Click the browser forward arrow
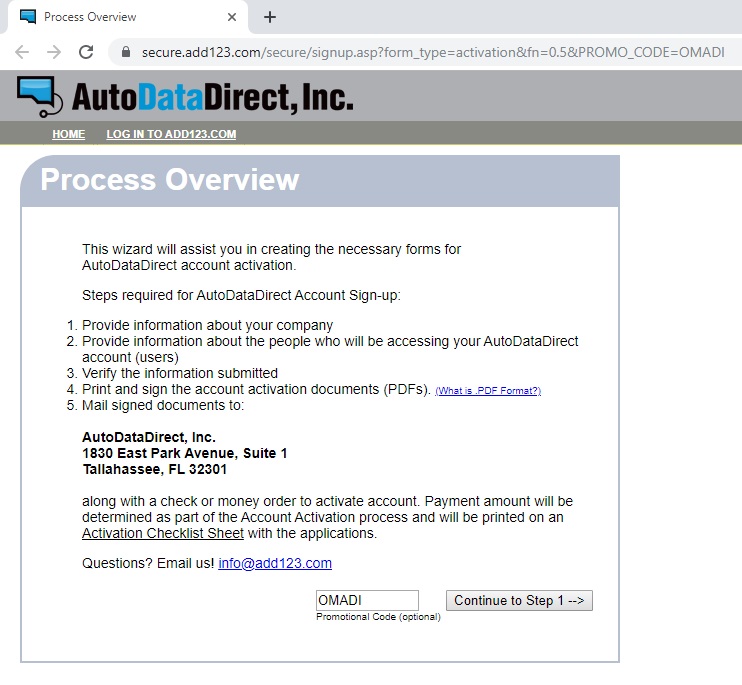 (54, 52)
